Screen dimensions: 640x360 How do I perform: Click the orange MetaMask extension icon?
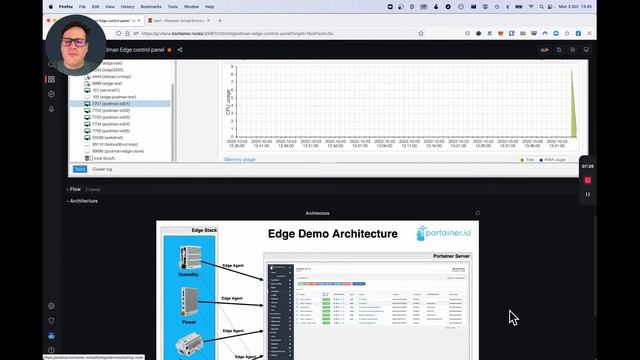tap(500, 33)
